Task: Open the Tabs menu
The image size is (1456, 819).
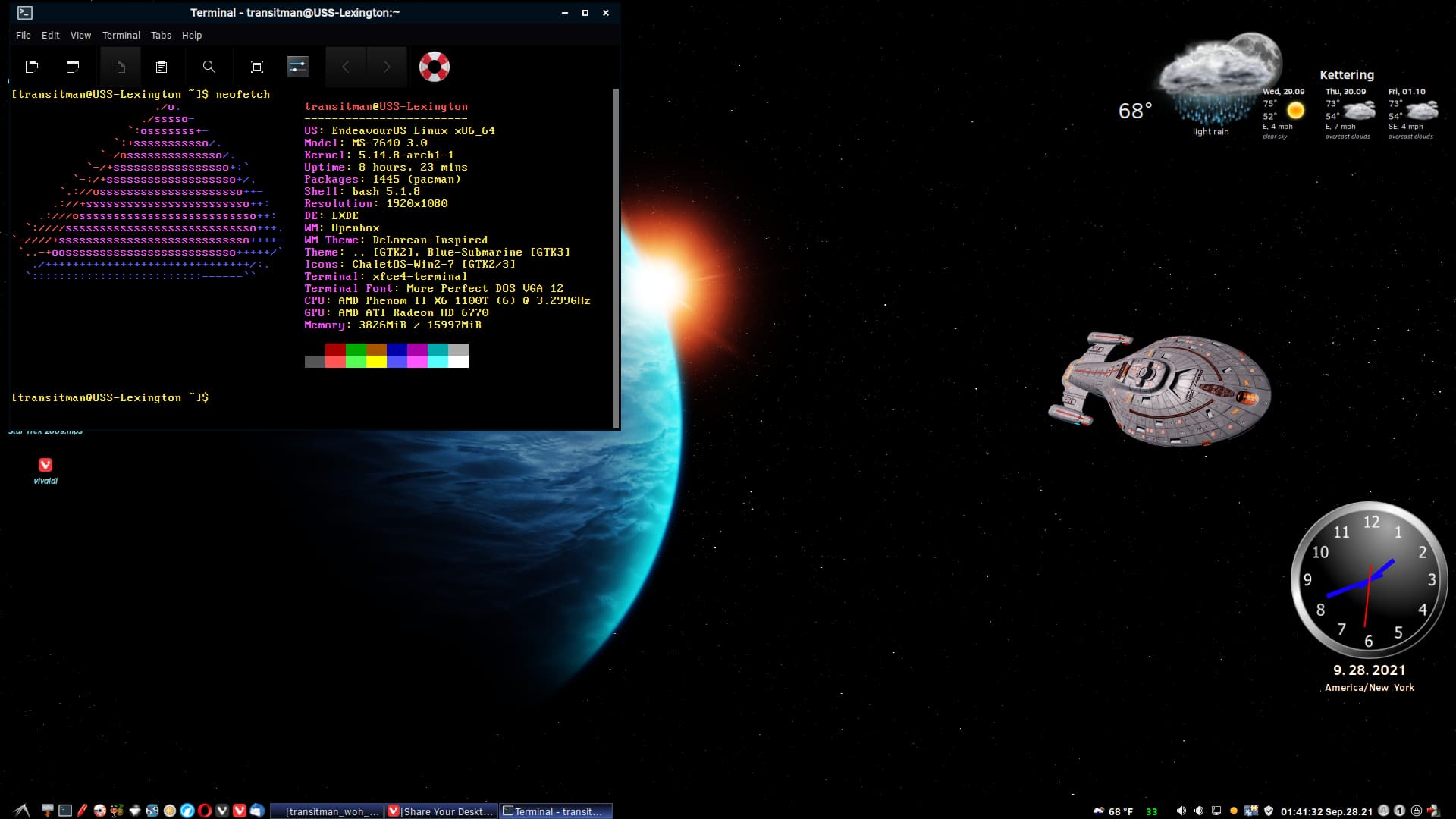Action: [161, 36]
